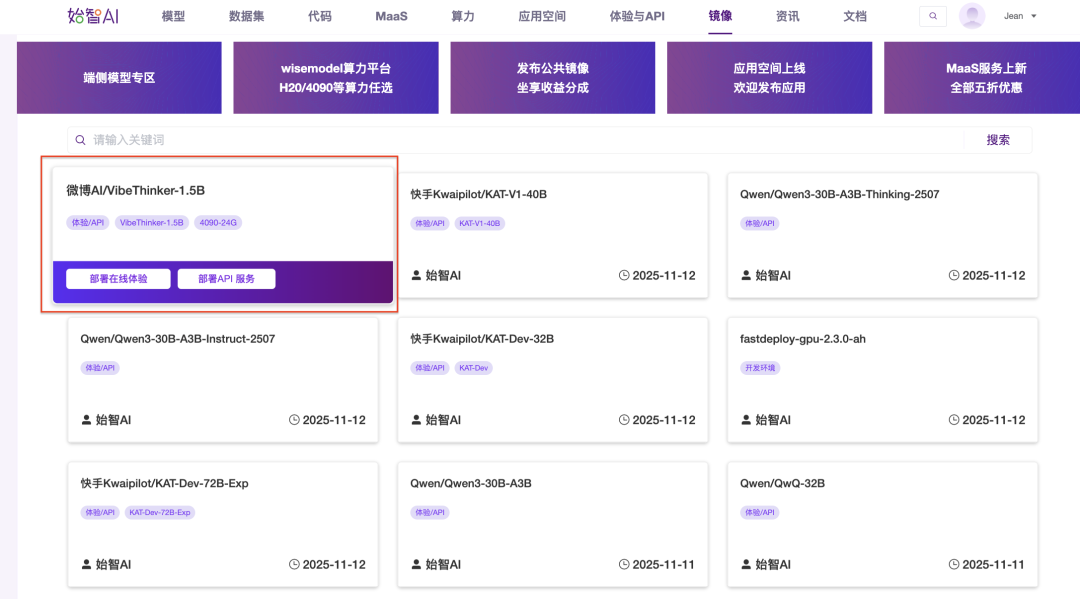
Task: Click author icon on fastdeploy-gpu card
Action: (746, 420)
